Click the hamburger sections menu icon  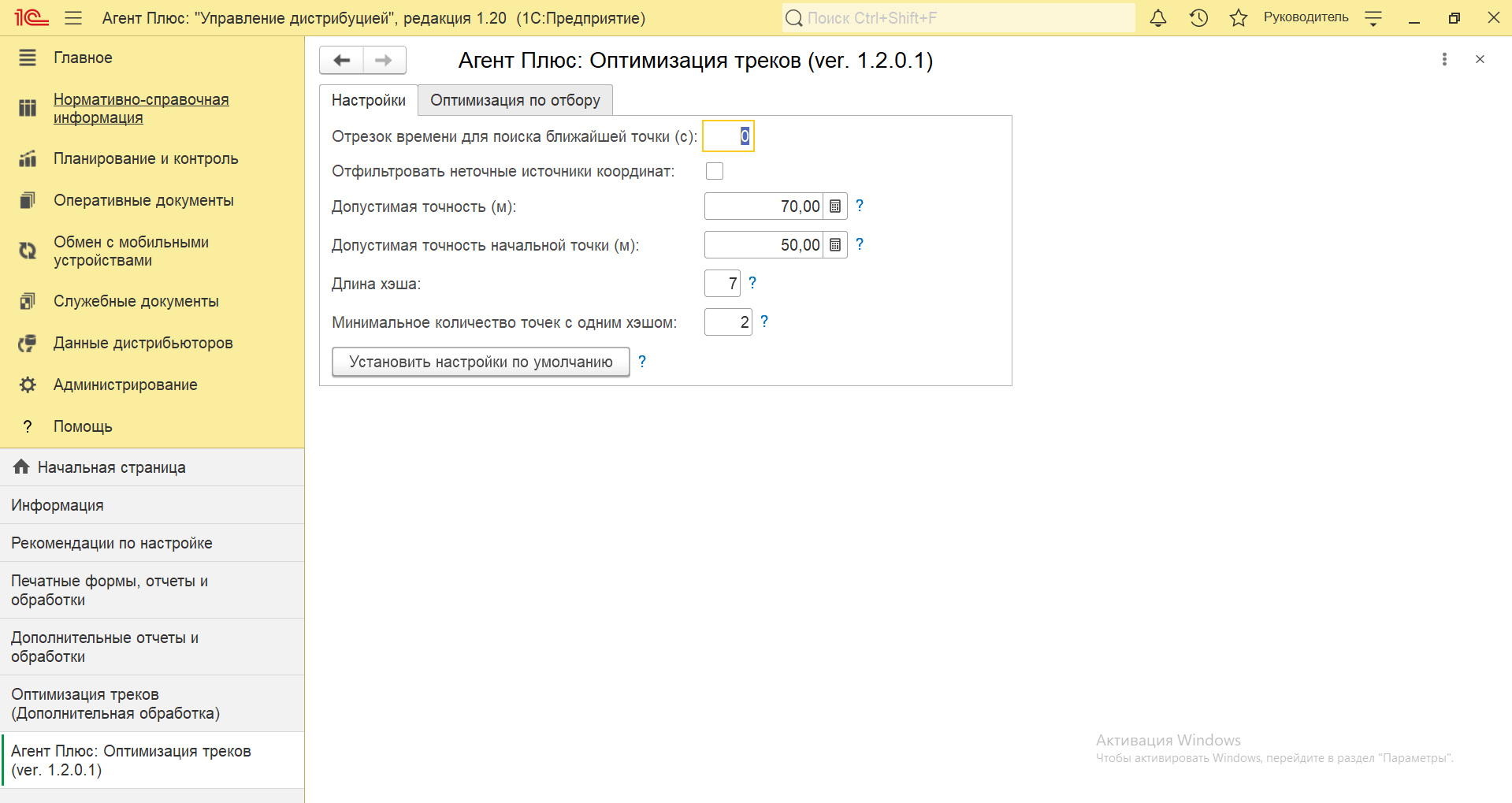(x=73, y=18)
